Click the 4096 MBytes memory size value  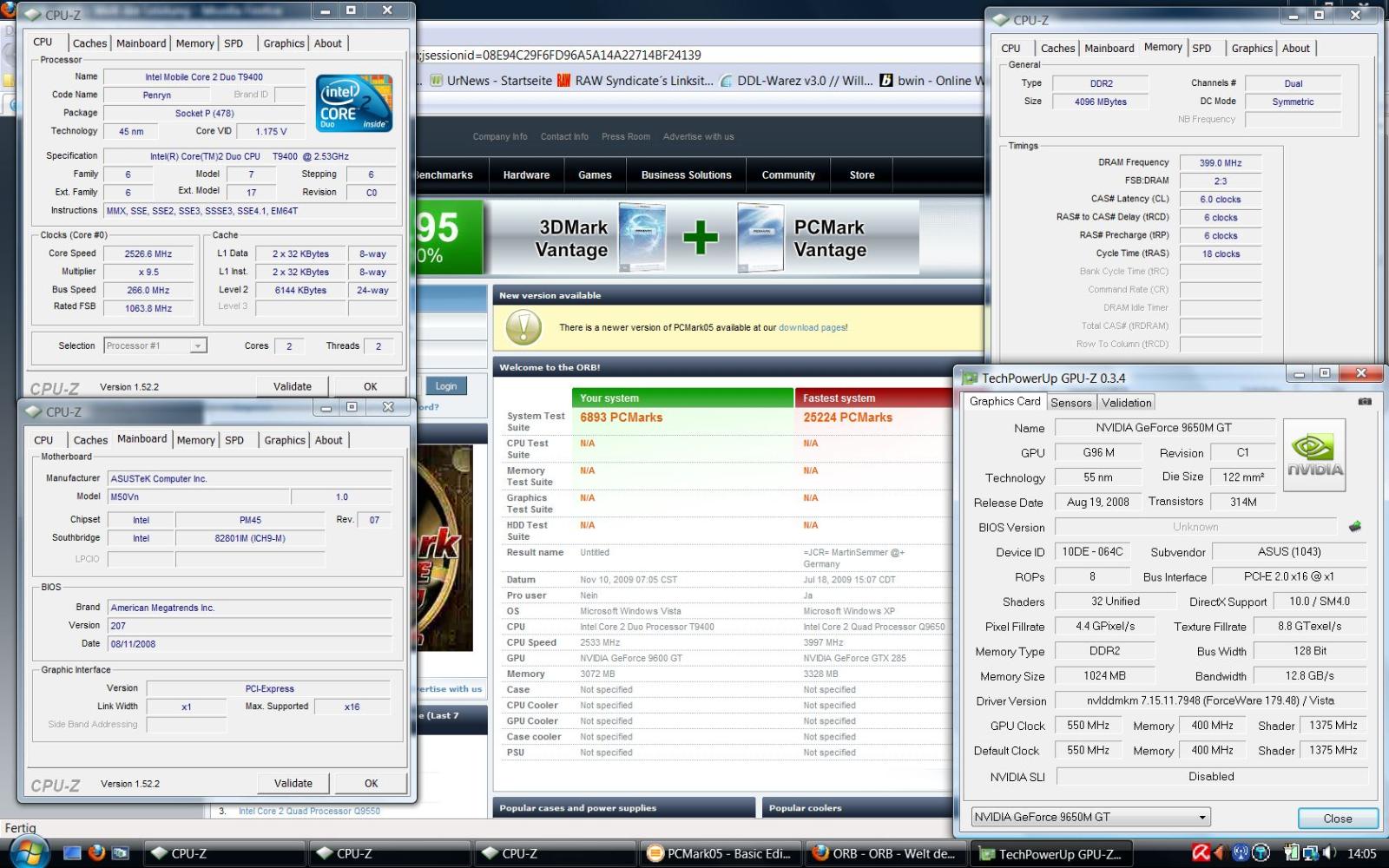[x=1100, y=102]
